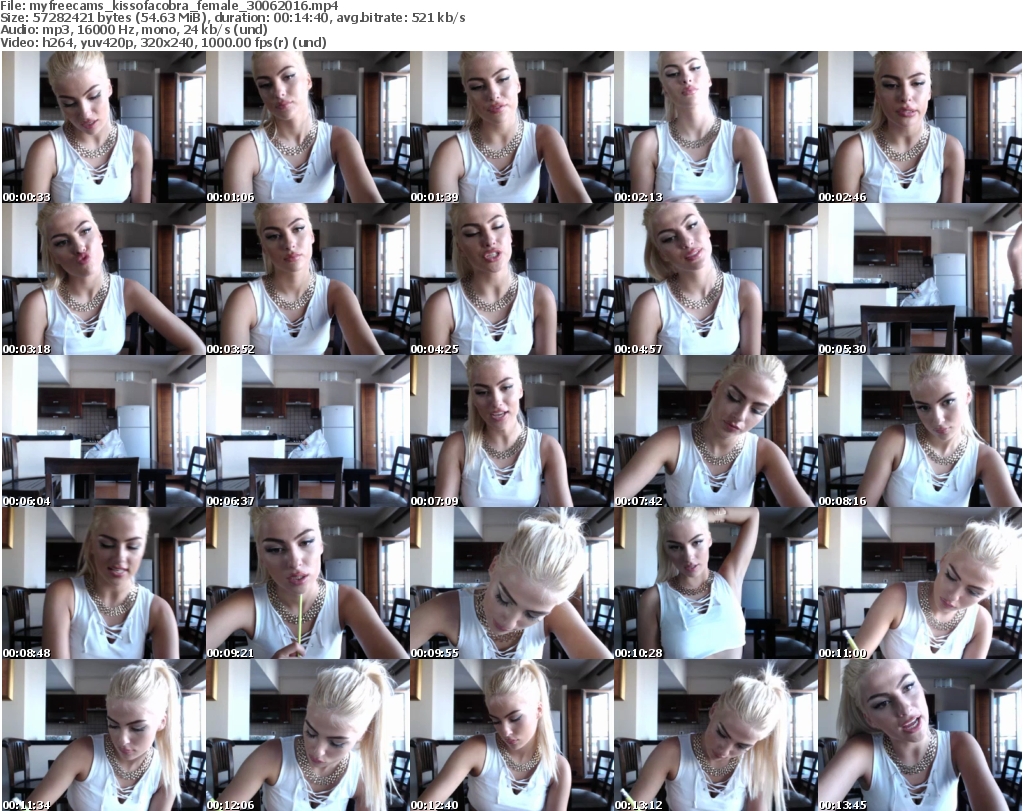Select the thumbnail frame stamped 00:02:46
The image size is (1024, 811).
(920, 127)
